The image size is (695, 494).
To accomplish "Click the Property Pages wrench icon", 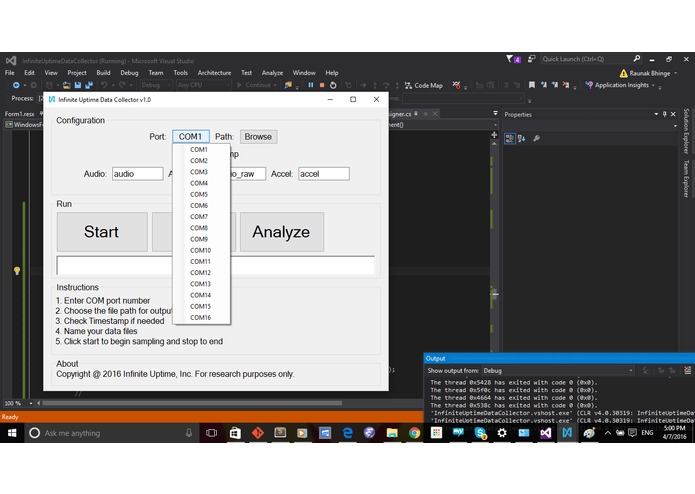I will pos(536,139).
